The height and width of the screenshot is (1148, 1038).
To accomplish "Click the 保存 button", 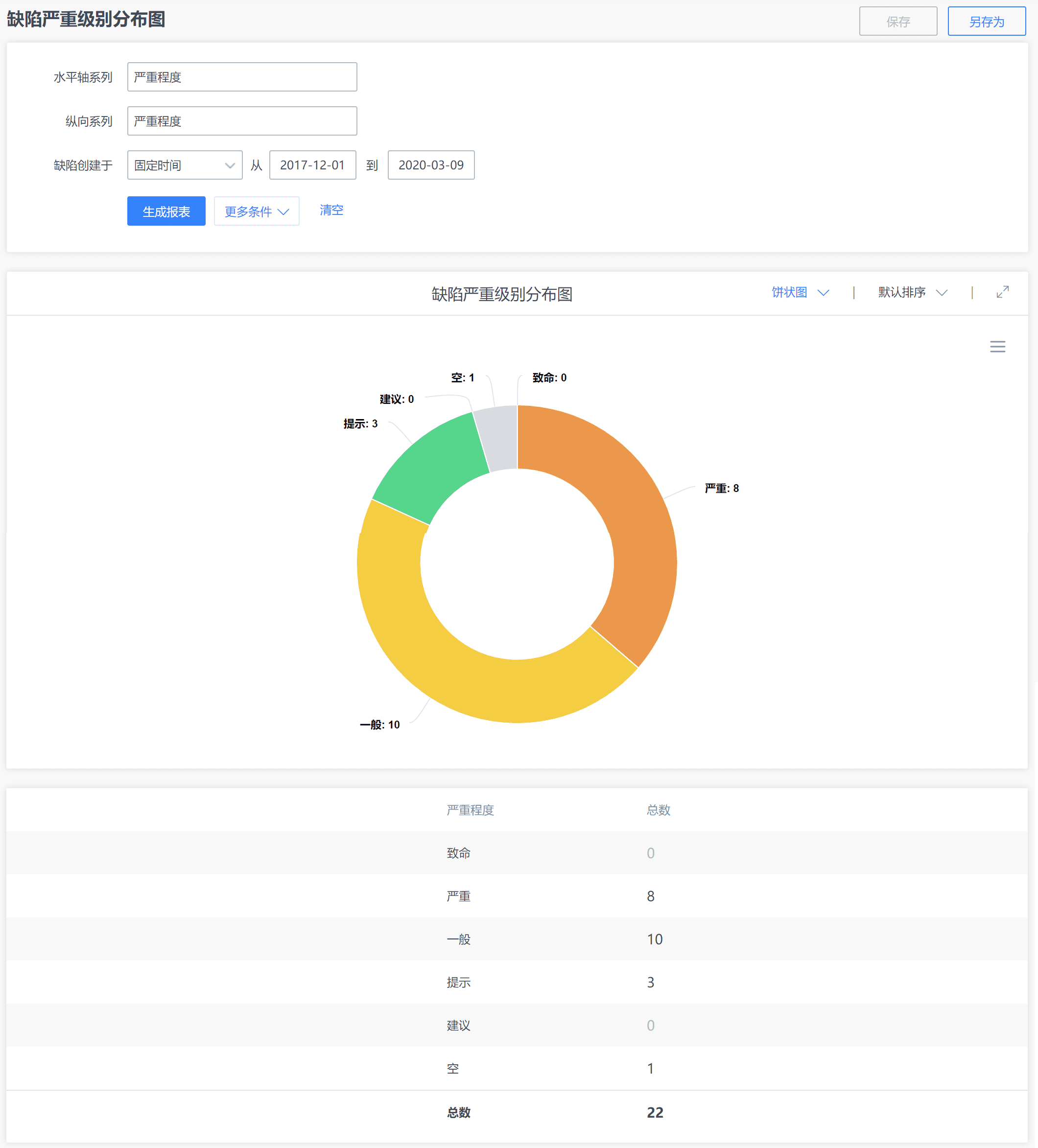I will [898, 22].
